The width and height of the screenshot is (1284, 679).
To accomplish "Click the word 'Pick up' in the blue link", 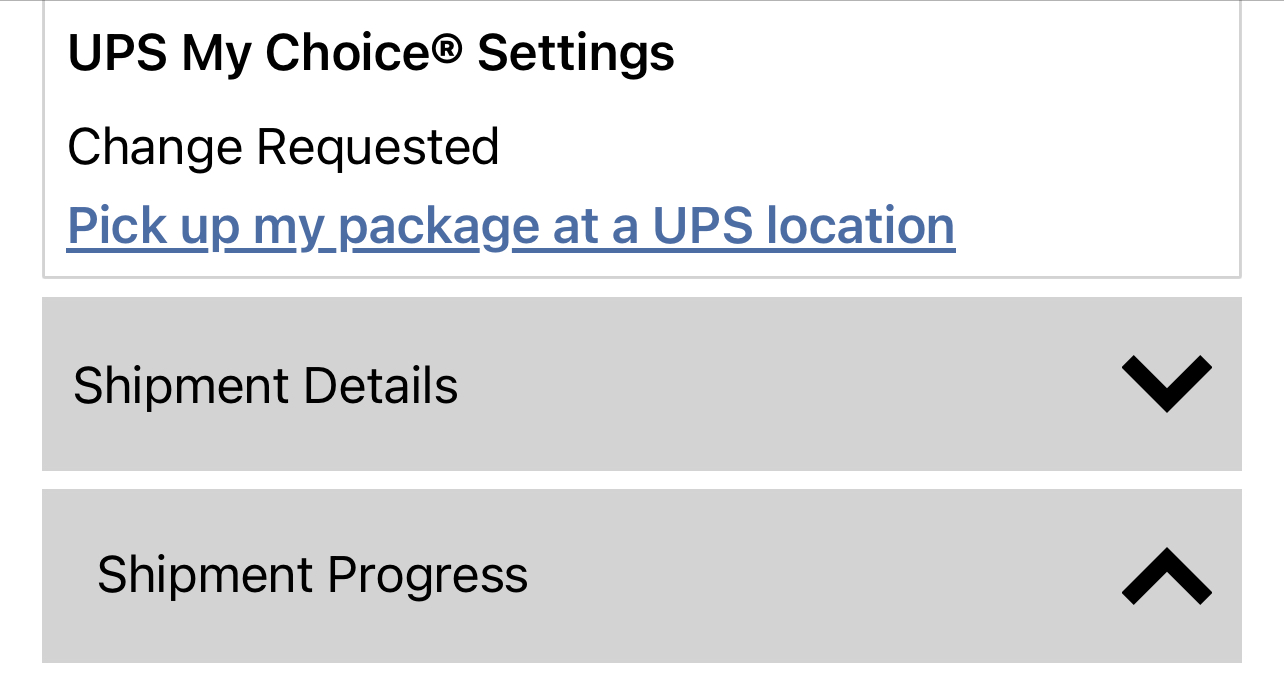I will click(153, 226).
